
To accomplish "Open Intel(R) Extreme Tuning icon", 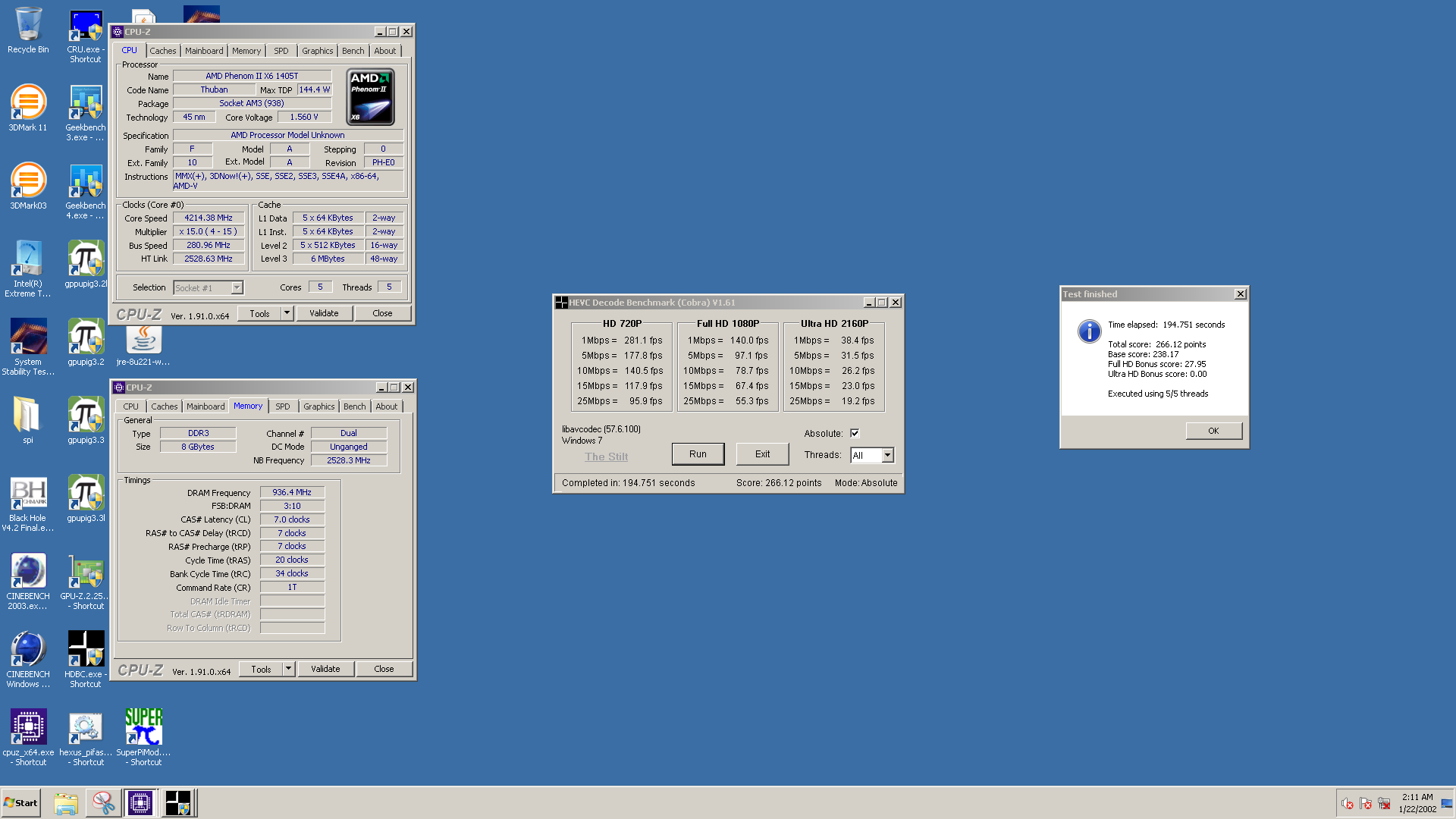I will [28, 268].
